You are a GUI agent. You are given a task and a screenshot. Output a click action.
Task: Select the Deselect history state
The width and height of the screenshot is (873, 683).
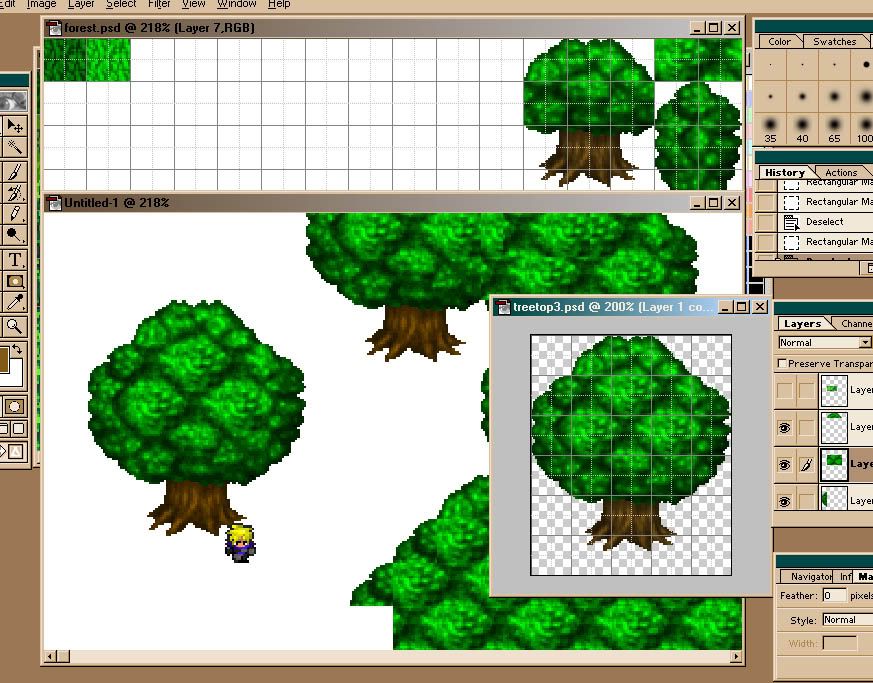pyautogui.click(x=825, y=222)
